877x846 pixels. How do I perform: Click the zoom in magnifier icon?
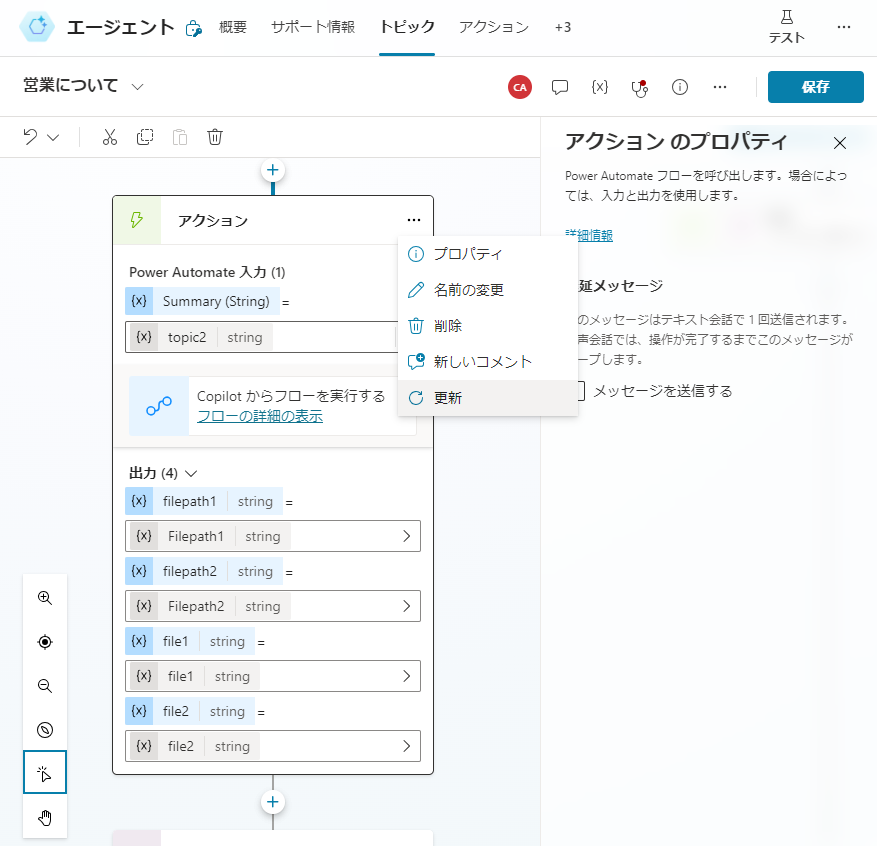(45, 598)
